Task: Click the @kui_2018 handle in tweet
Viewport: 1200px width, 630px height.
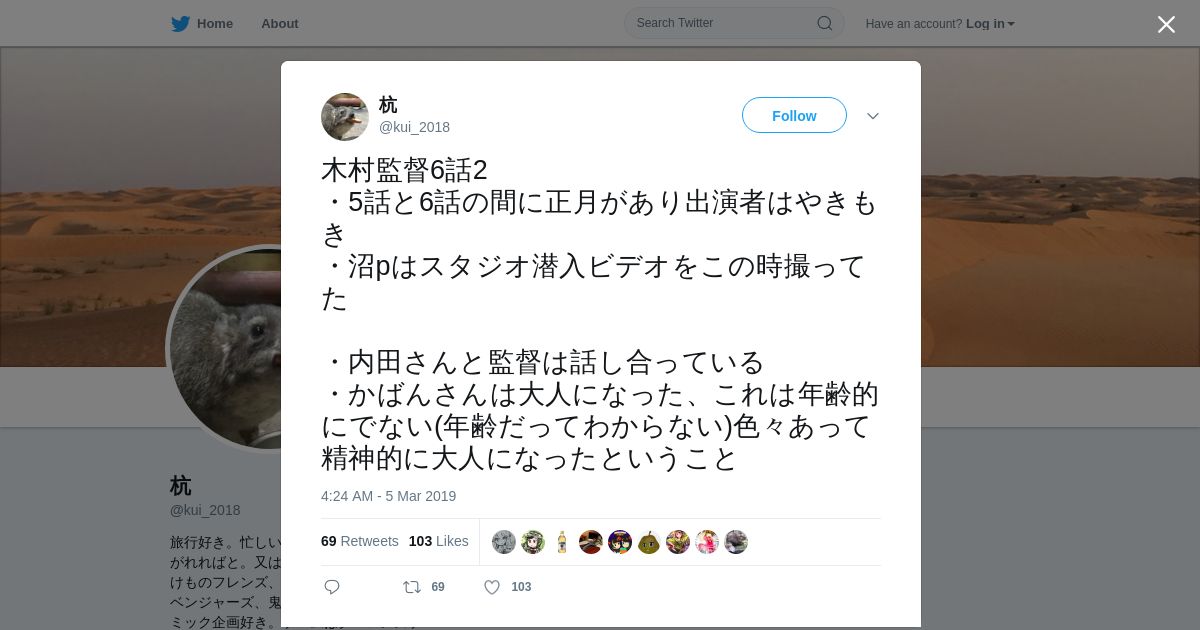Action: (x=414, y=127)
